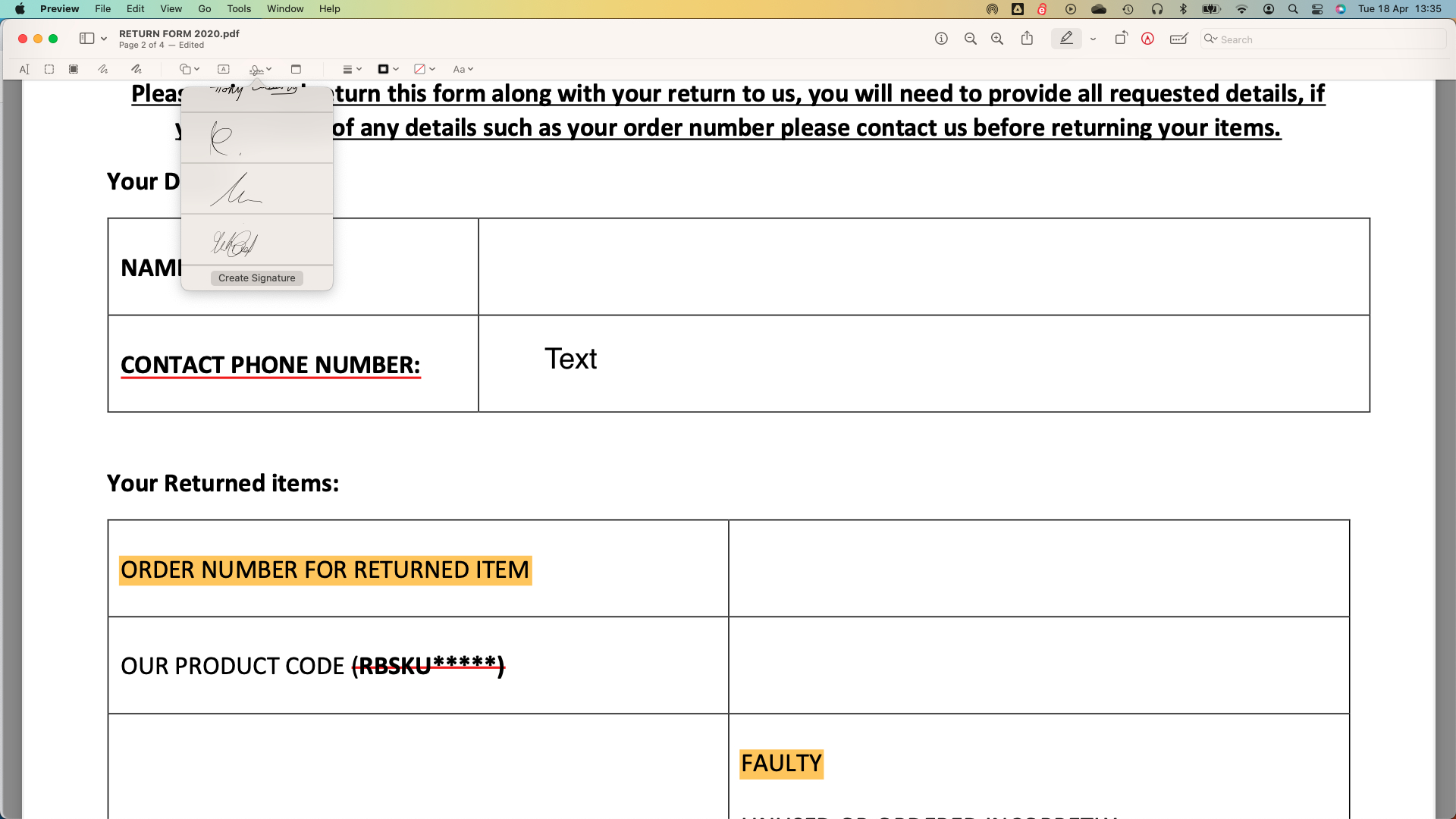
Task: Open the Tools menu
Action: [x=238, y=8]
